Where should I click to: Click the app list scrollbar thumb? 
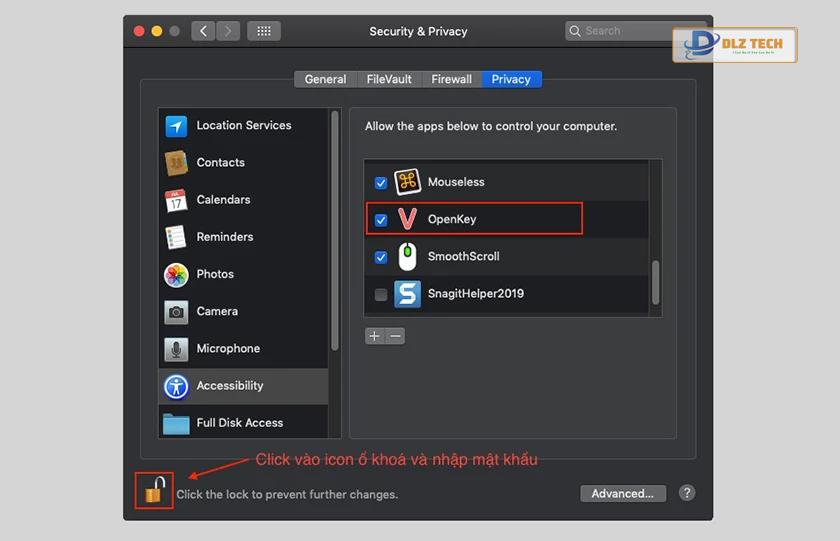(655, 282)
